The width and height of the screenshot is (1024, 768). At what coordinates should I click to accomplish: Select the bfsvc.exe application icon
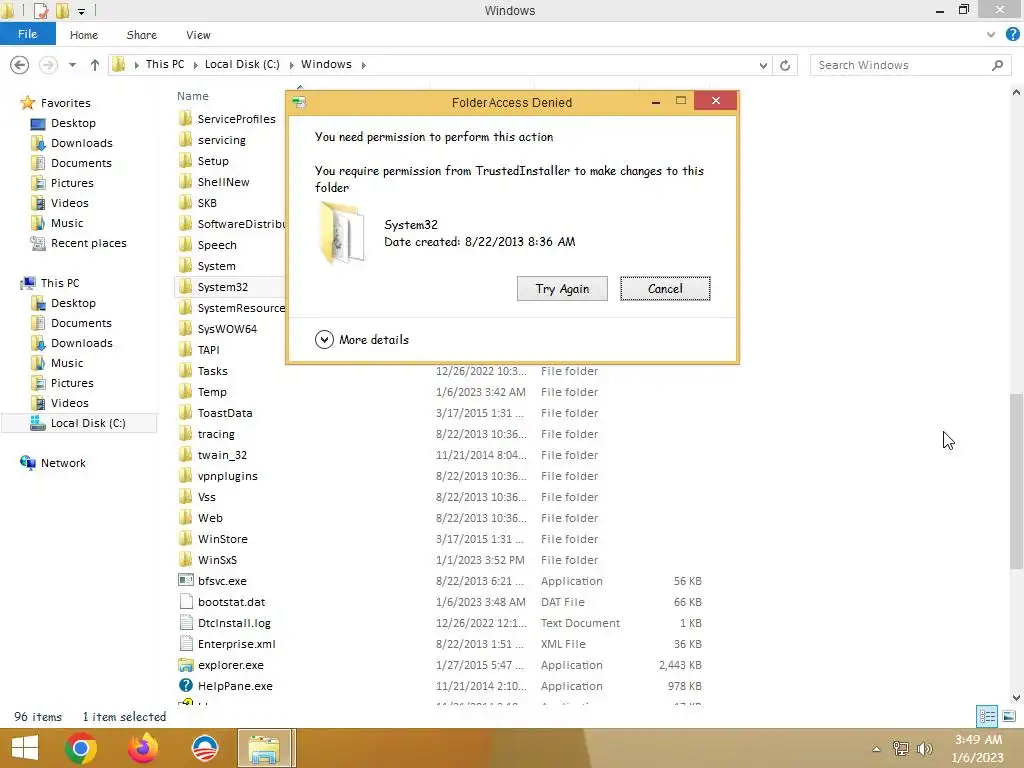185,580
